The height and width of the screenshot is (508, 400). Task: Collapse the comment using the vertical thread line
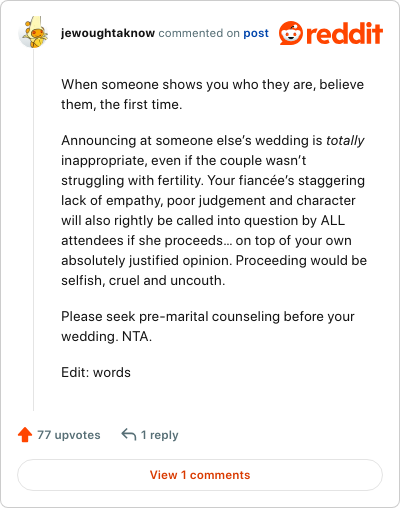click(x=33, y=230)
